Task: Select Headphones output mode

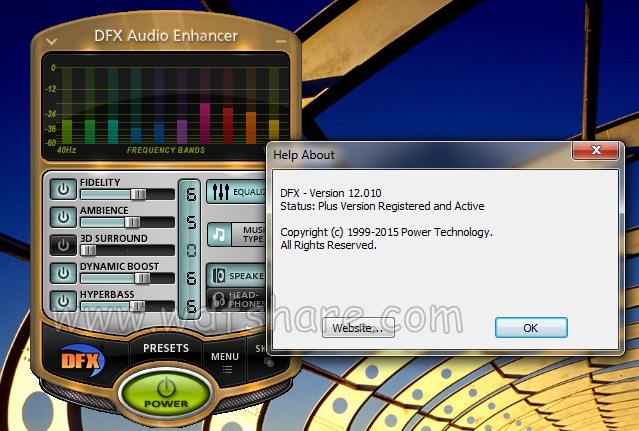Action: (236, 299)
